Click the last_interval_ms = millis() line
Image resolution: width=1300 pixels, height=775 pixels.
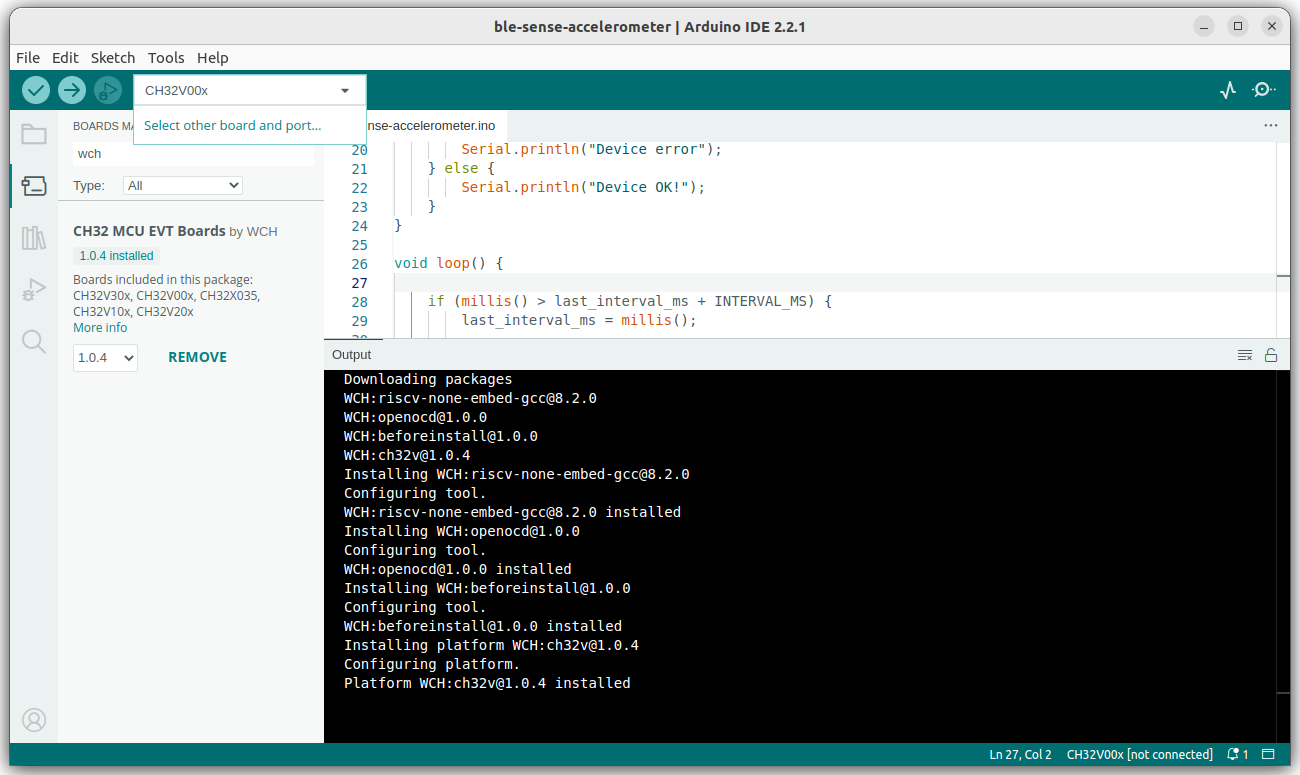click(x=579, y=320)
